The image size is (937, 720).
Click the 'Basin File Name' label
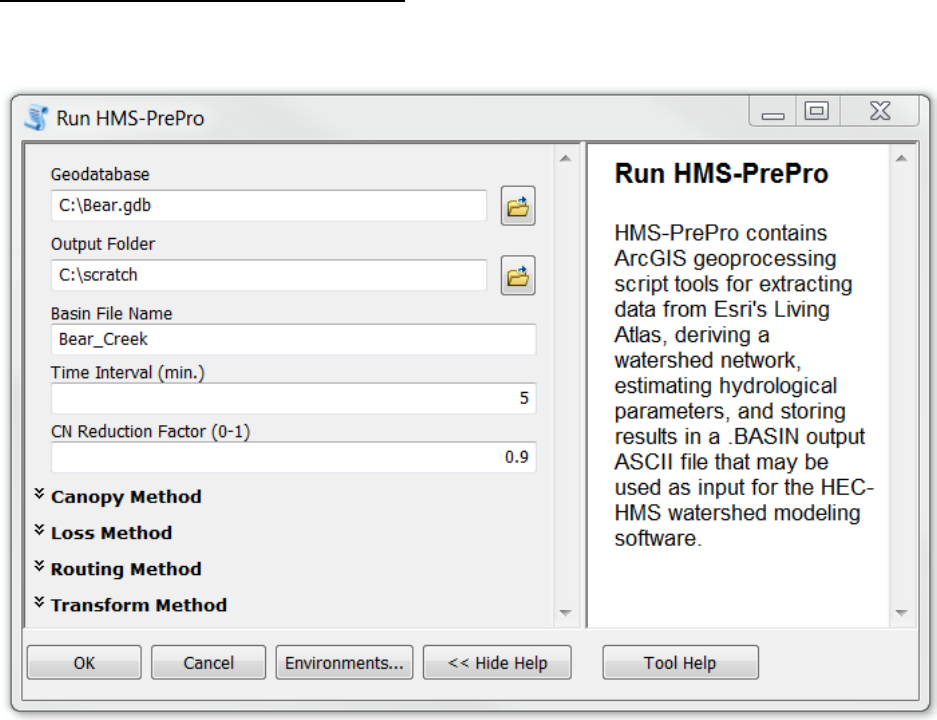click(x=111, y=314)
